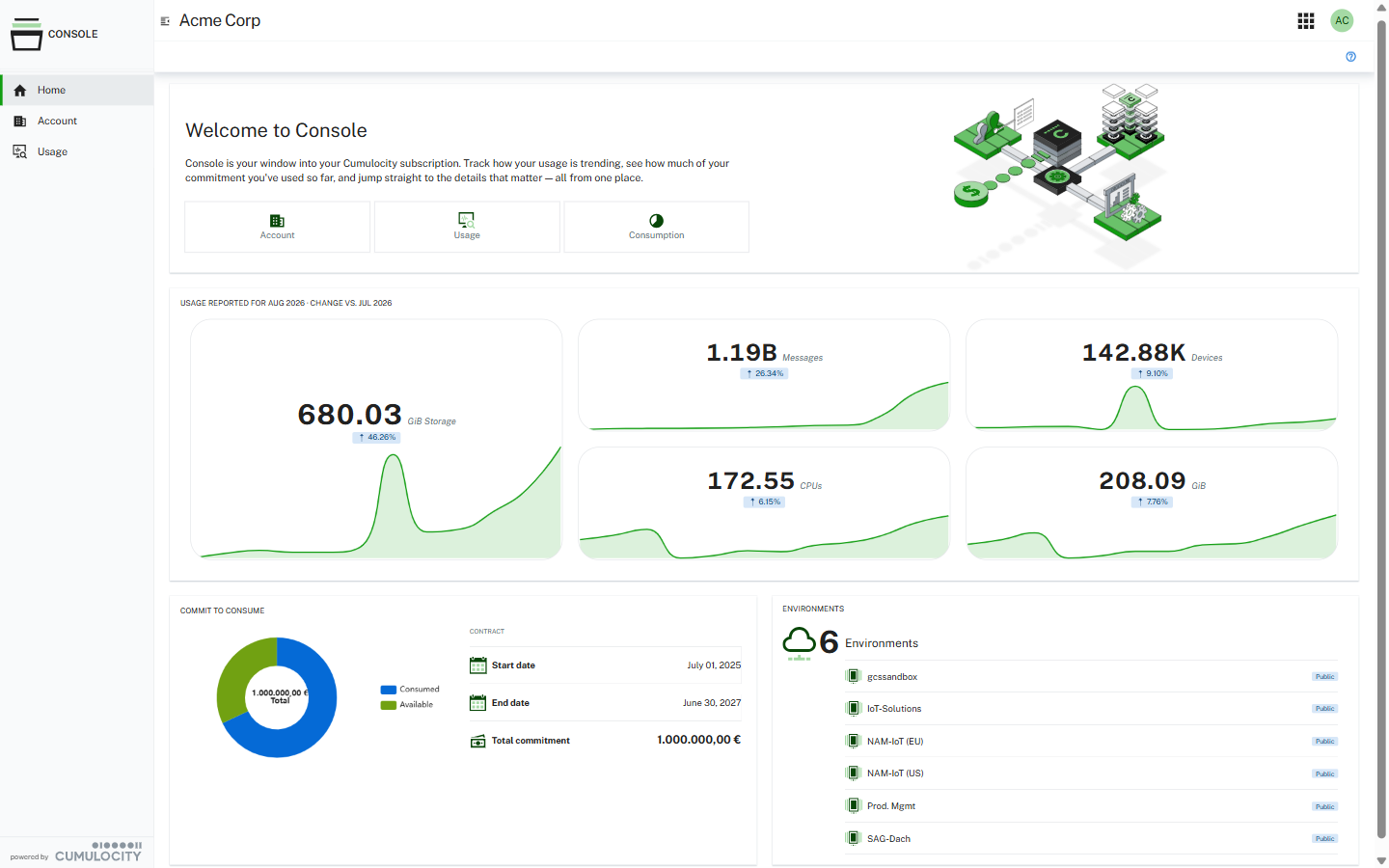Click the 26.34% messages change badge
The width and height of the screenshot is (1389, 868).
pyautogui.click(x=765, y=373)
